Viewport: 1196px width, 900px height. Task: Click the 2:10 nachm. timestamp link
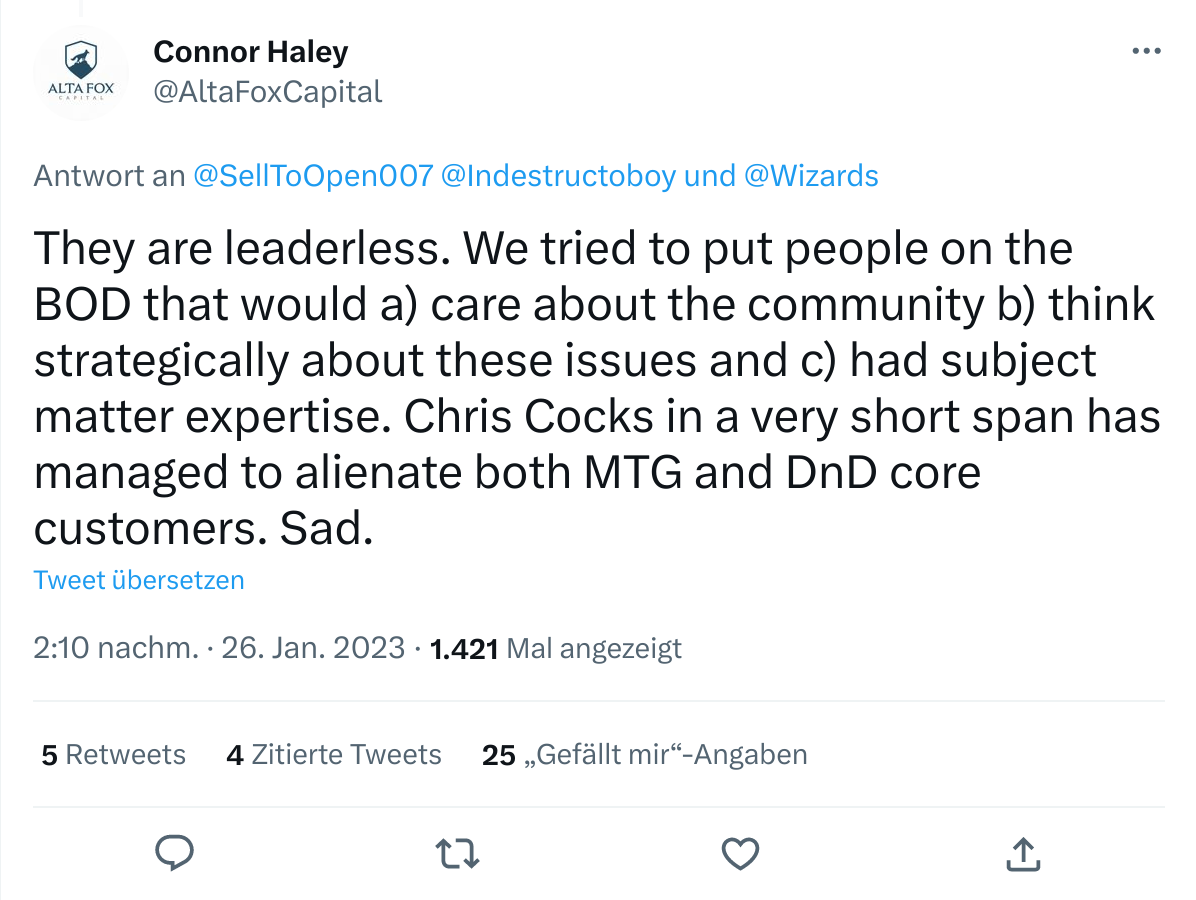(x=115, y=649)
